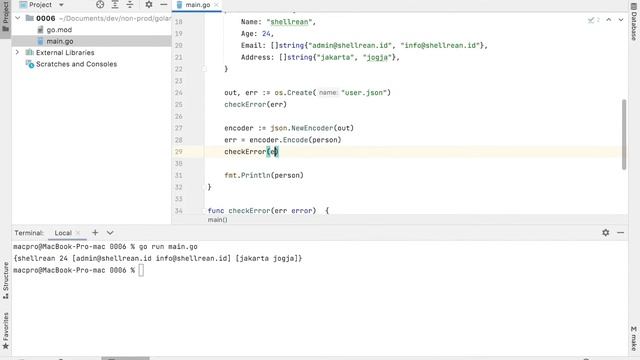Image resolution: width=640 pixels, height=360 pixels.
Task: Click the Scratches and Consoles icon
Action: coord(30,64)
